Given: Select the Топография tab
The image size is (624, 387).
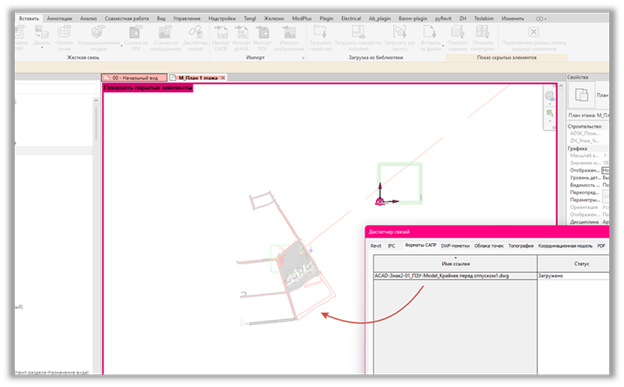Looking at the screenshot, I should (521, 246).
